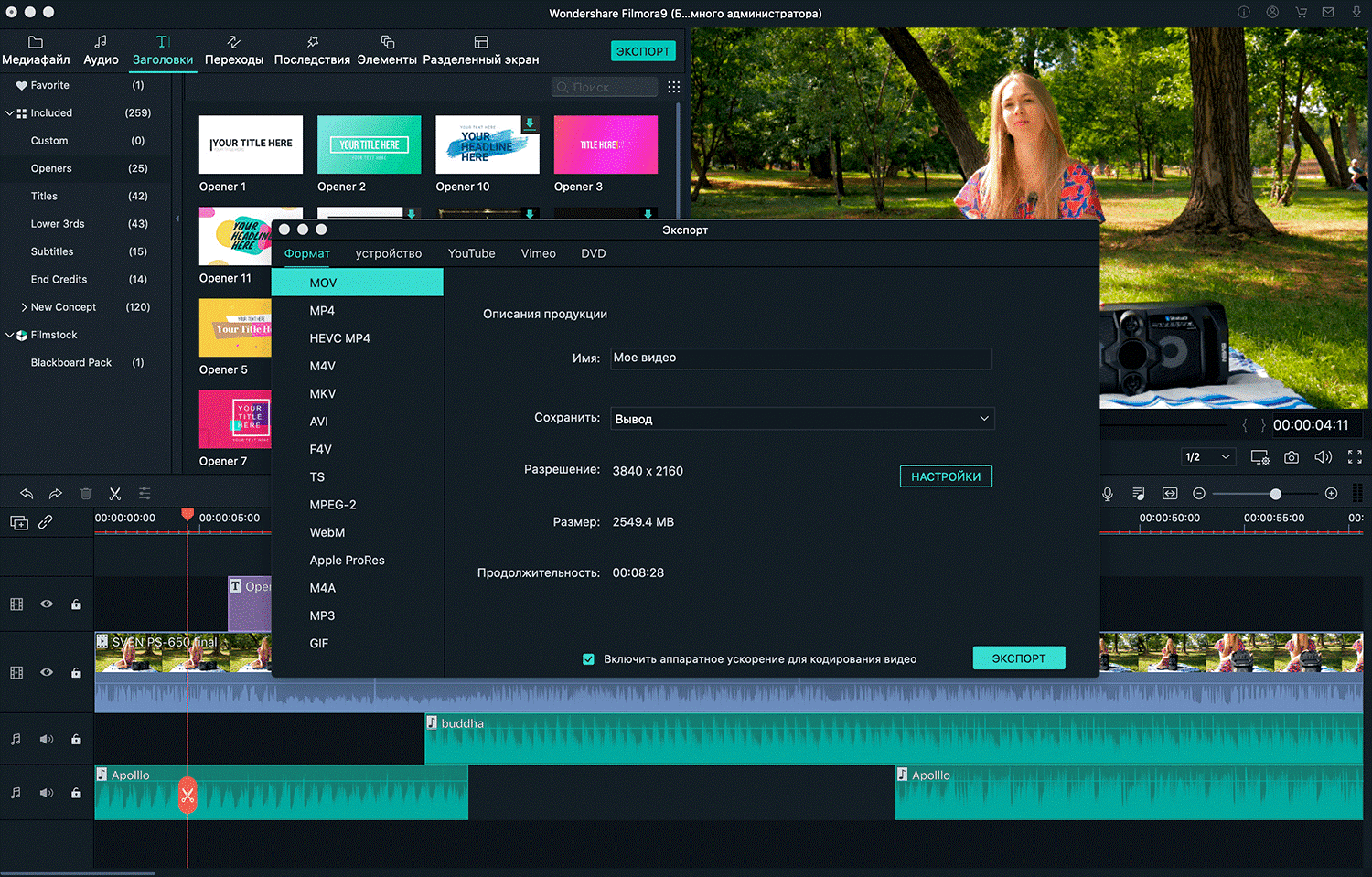The width and height of the screenshot is (1372, 877).
Task: Click the timeline zoom slider handle
Action: pyautogui.click(x=1276, y=494)
